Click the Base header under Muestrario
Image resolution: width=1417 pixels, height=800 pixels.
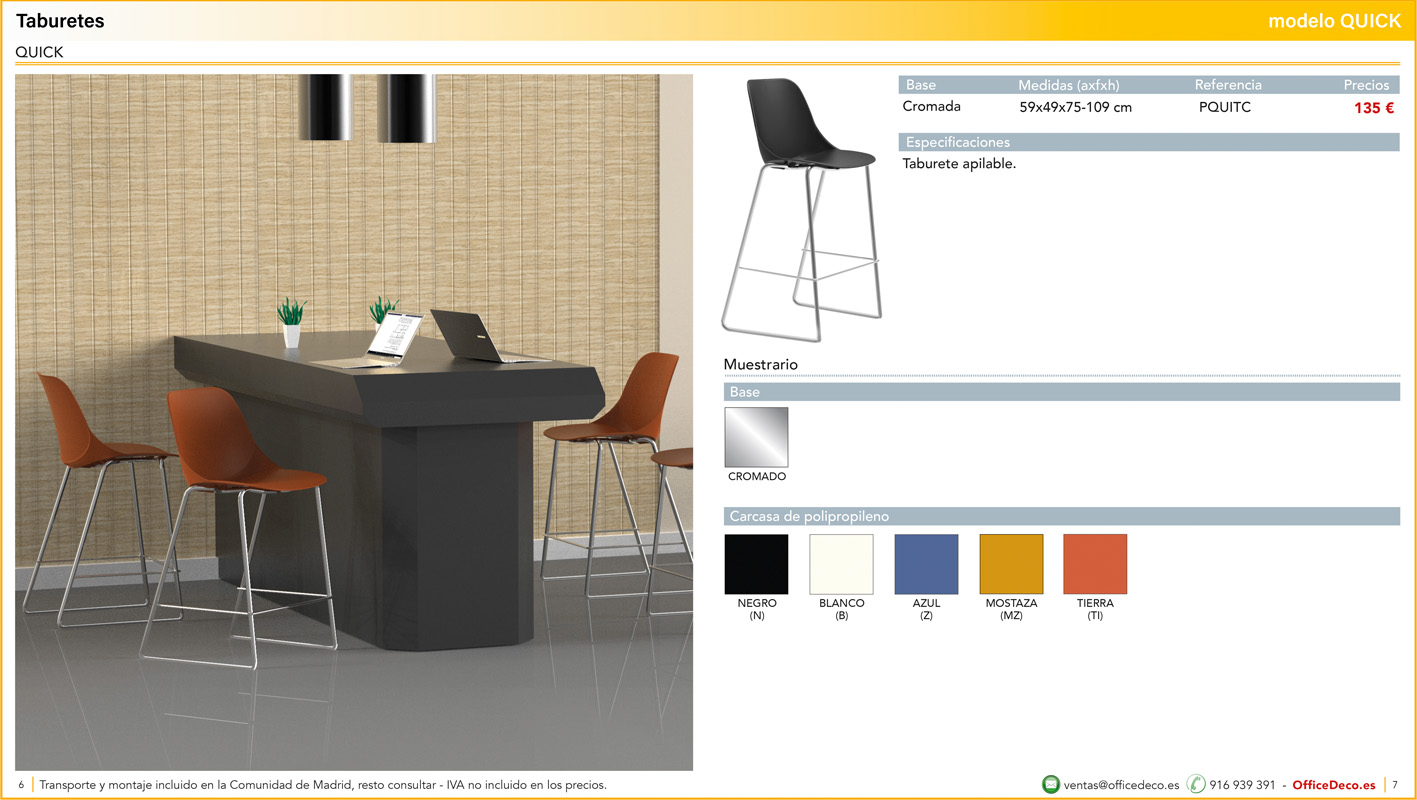(x=1061, y=392)
